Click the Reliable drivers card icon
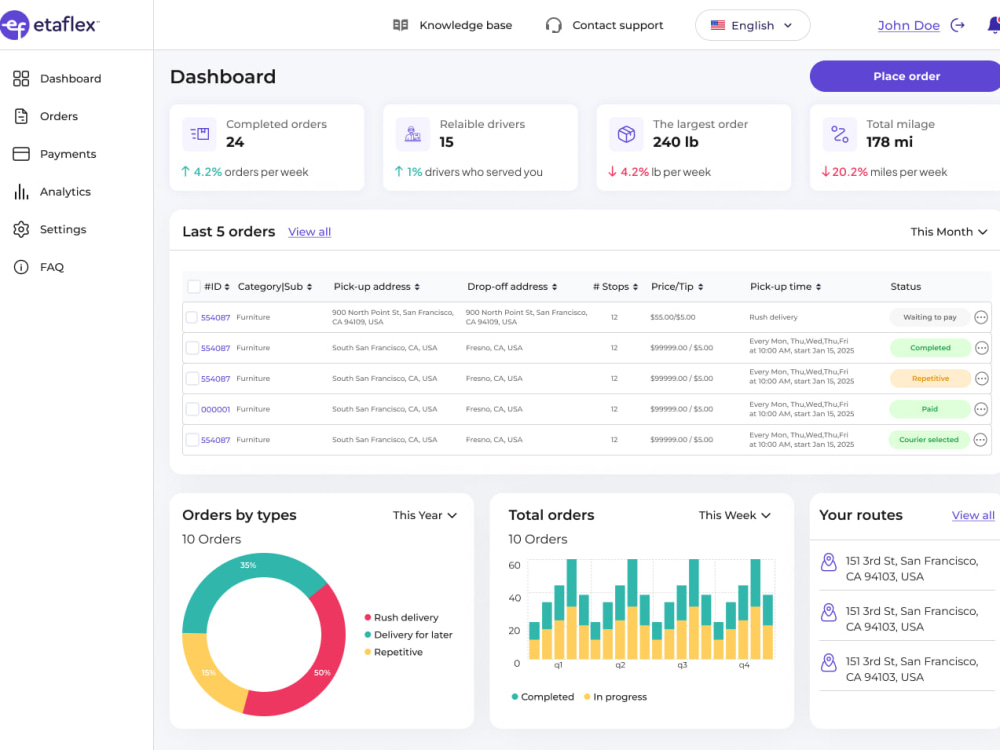Screen dimensions: 1000x750 tap(413, 133)
